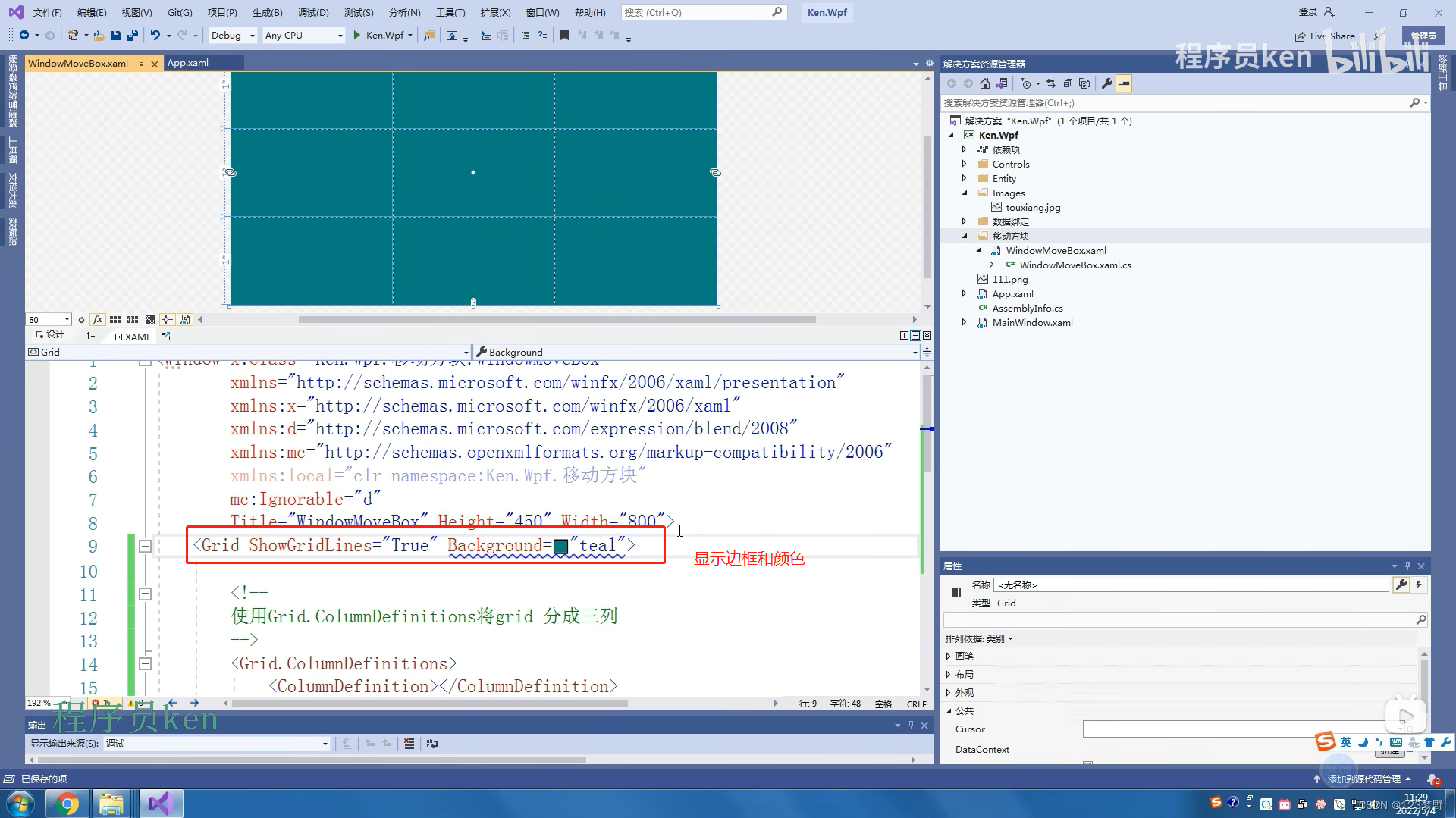Select touxiang.jpg file
Image resolution: width=1456 pixels, height=818 pixels.
tap(1033, 207)
